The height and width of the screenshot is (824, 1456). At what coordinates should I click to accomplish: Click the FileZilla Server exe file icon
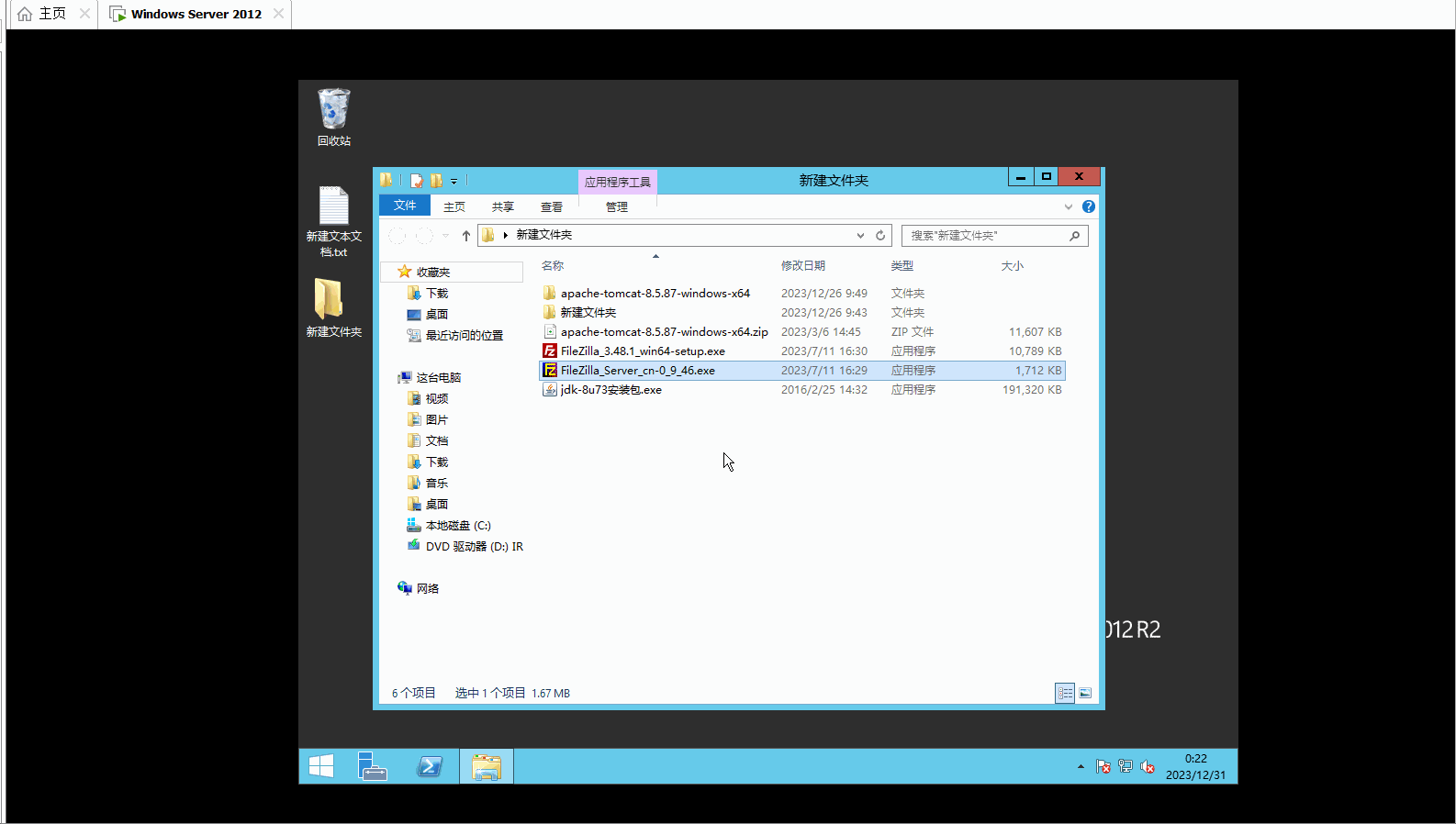pyautogui.click(x=550, y=371)
